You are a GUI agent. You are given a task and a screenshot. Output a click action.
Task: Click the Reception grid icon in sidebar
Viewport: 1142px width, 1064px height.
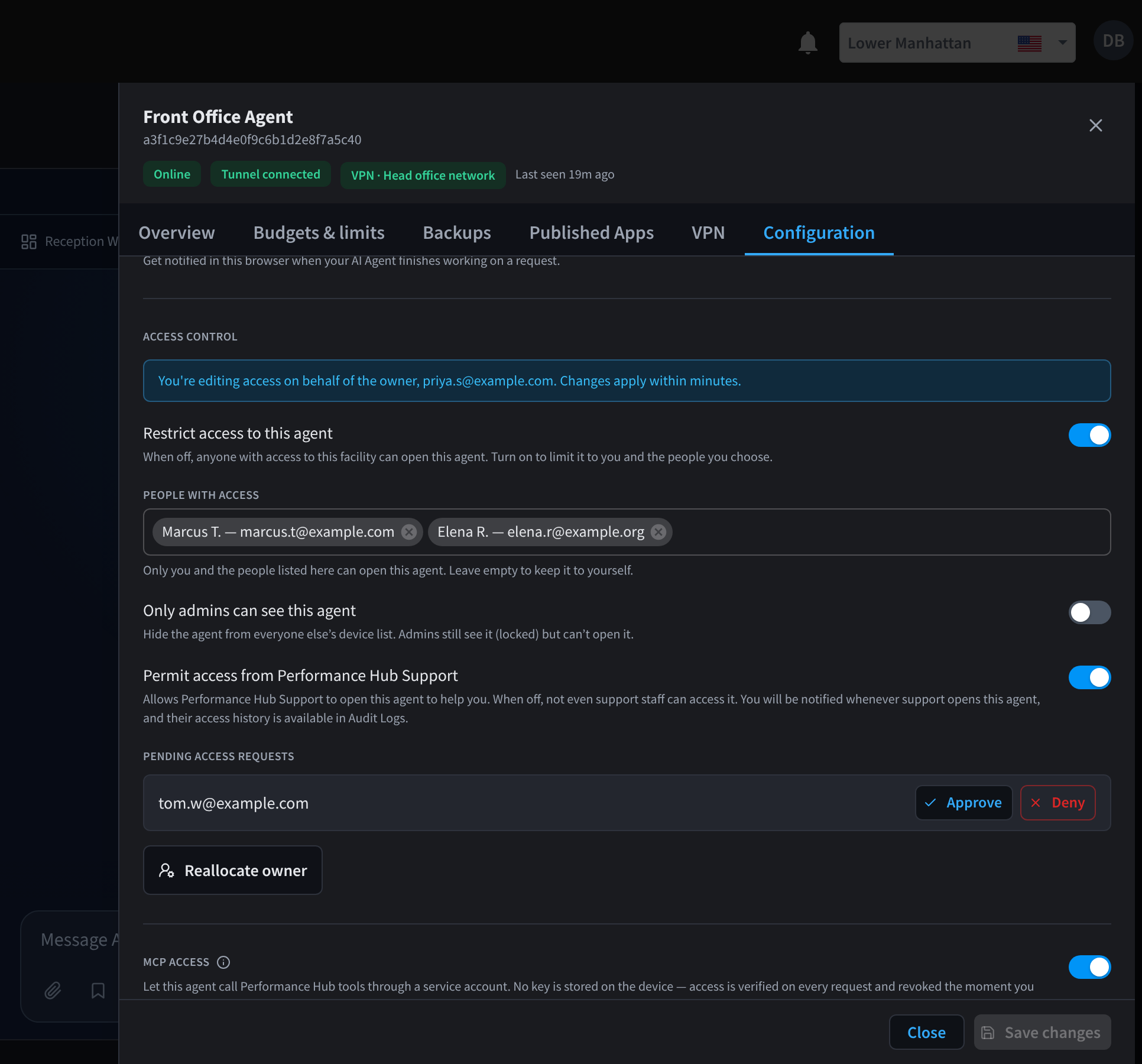click(x=29, y=242)
